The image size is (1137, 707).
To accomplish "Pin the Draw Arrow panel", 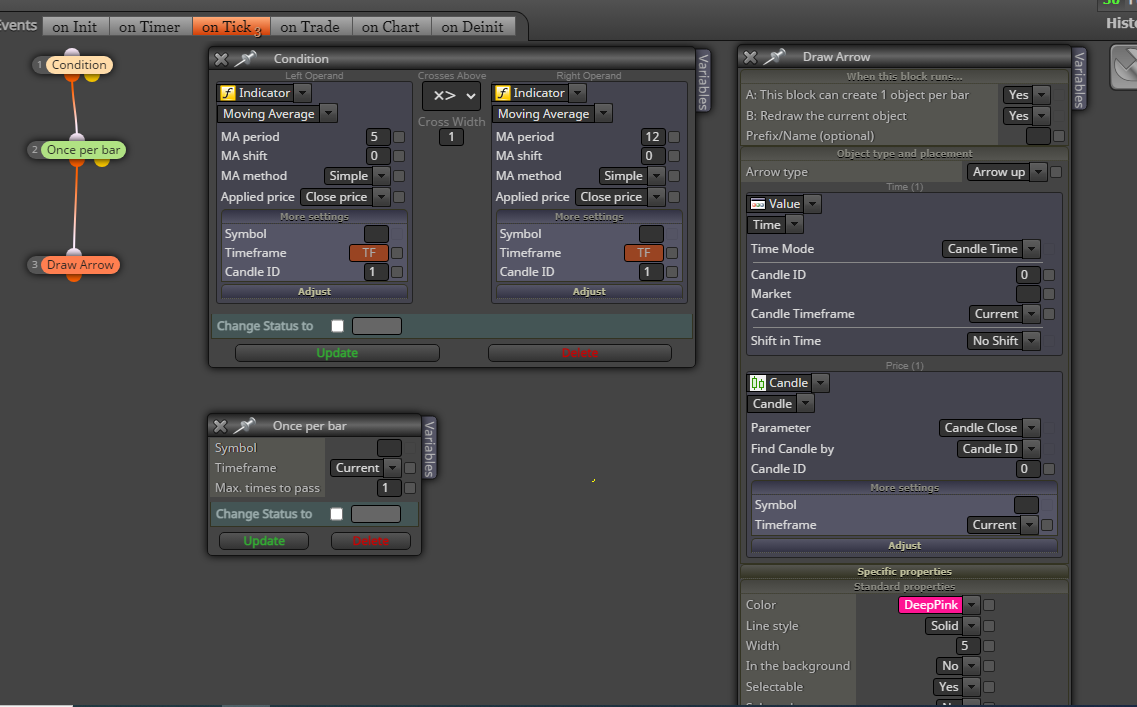I will pyautogui.click(x=775, y=57).
